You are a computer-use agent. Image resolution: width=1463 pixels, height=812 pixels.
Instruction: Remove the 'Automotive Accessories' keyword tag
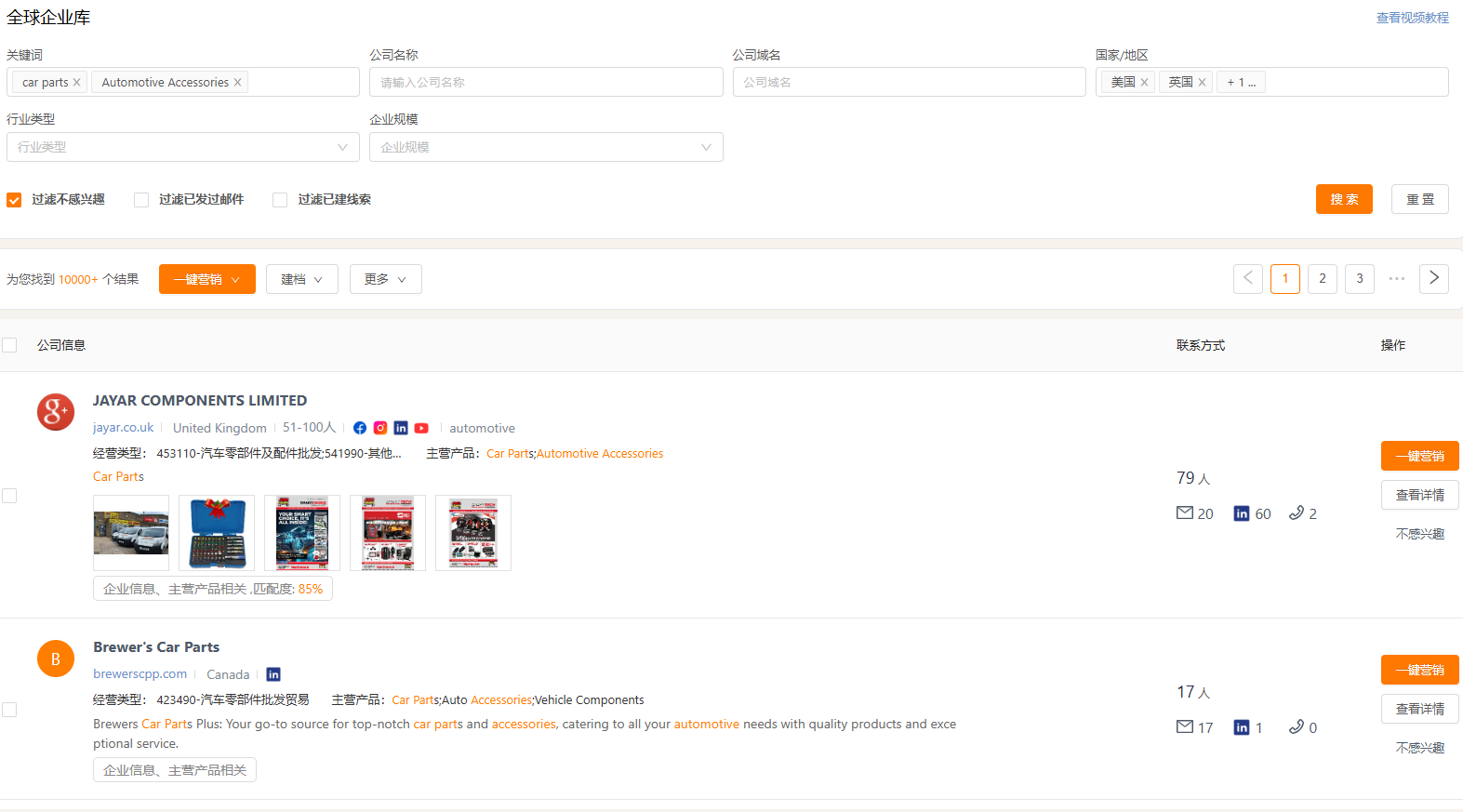click(x=238, y=83)
